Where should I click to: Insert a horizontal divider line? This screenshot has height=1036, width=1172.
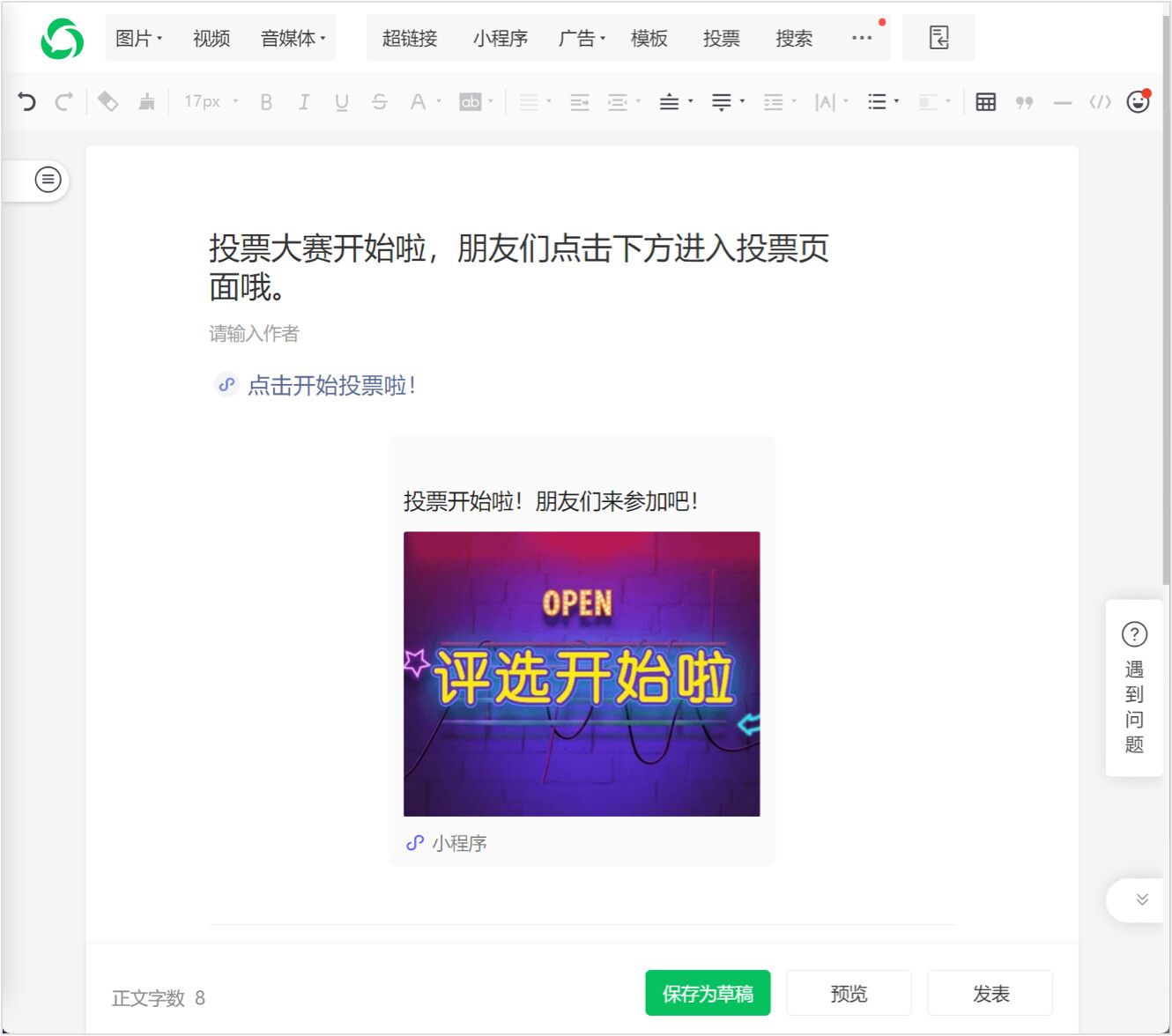tap(1063, 103)
